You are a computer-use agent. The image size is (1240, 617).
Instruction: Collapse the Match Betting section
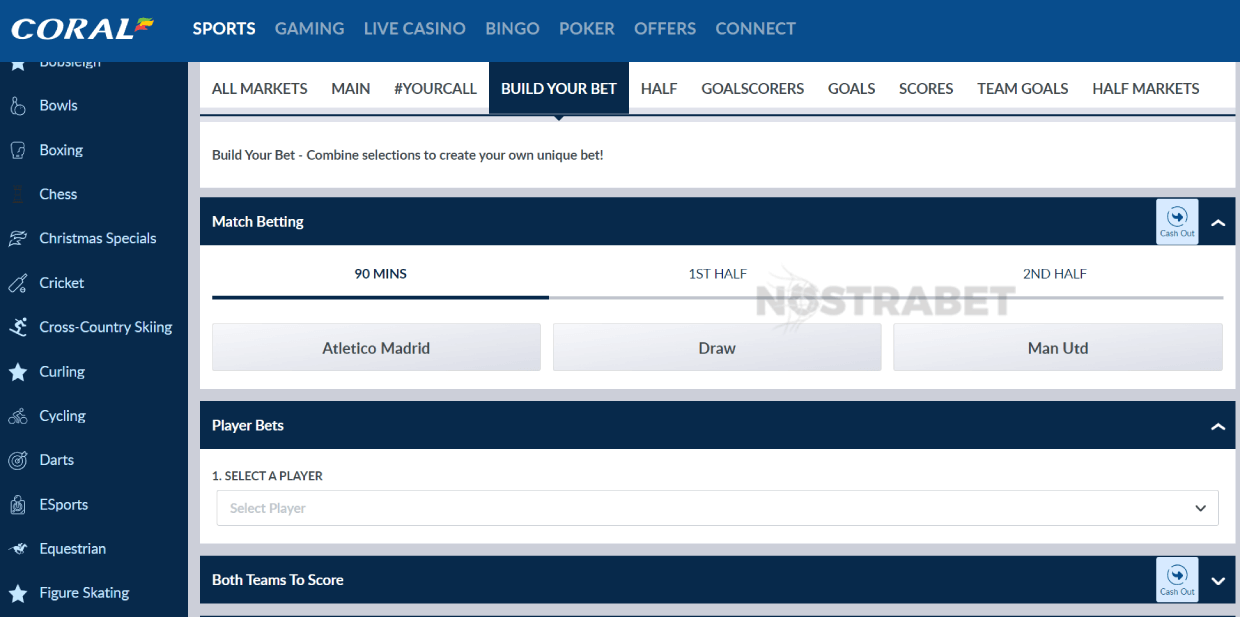[1218, 222]
